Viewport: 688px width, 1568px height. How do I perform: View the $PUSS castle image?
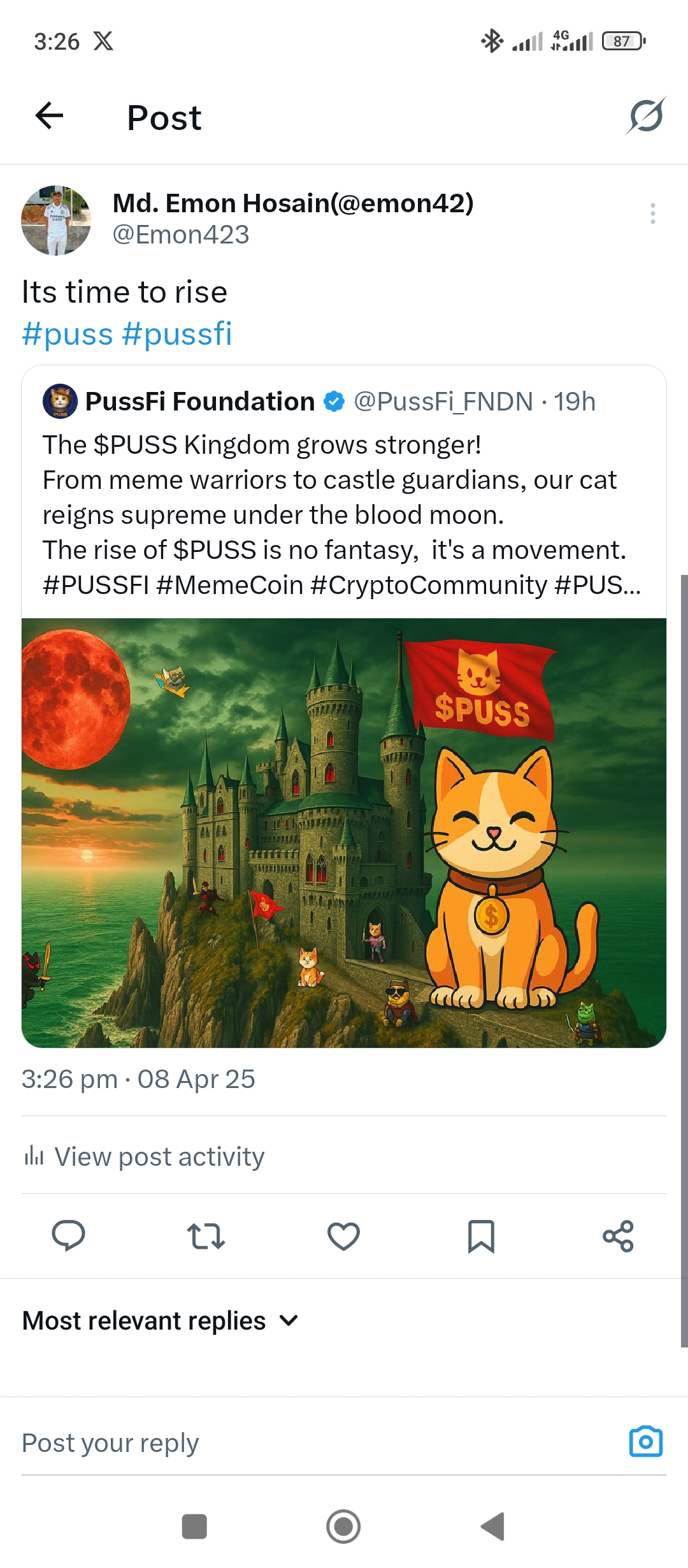[x=344, y=832]
